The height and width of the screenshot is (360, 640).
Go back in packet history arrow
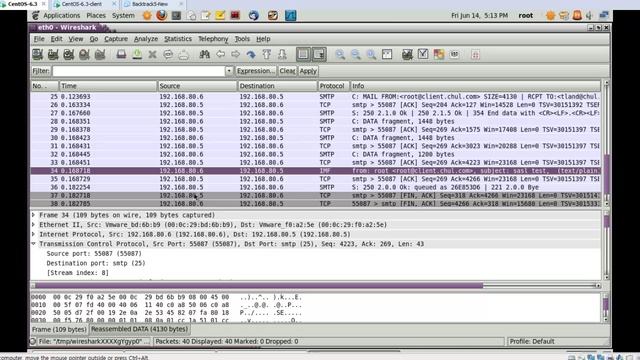tap(220, 54)
